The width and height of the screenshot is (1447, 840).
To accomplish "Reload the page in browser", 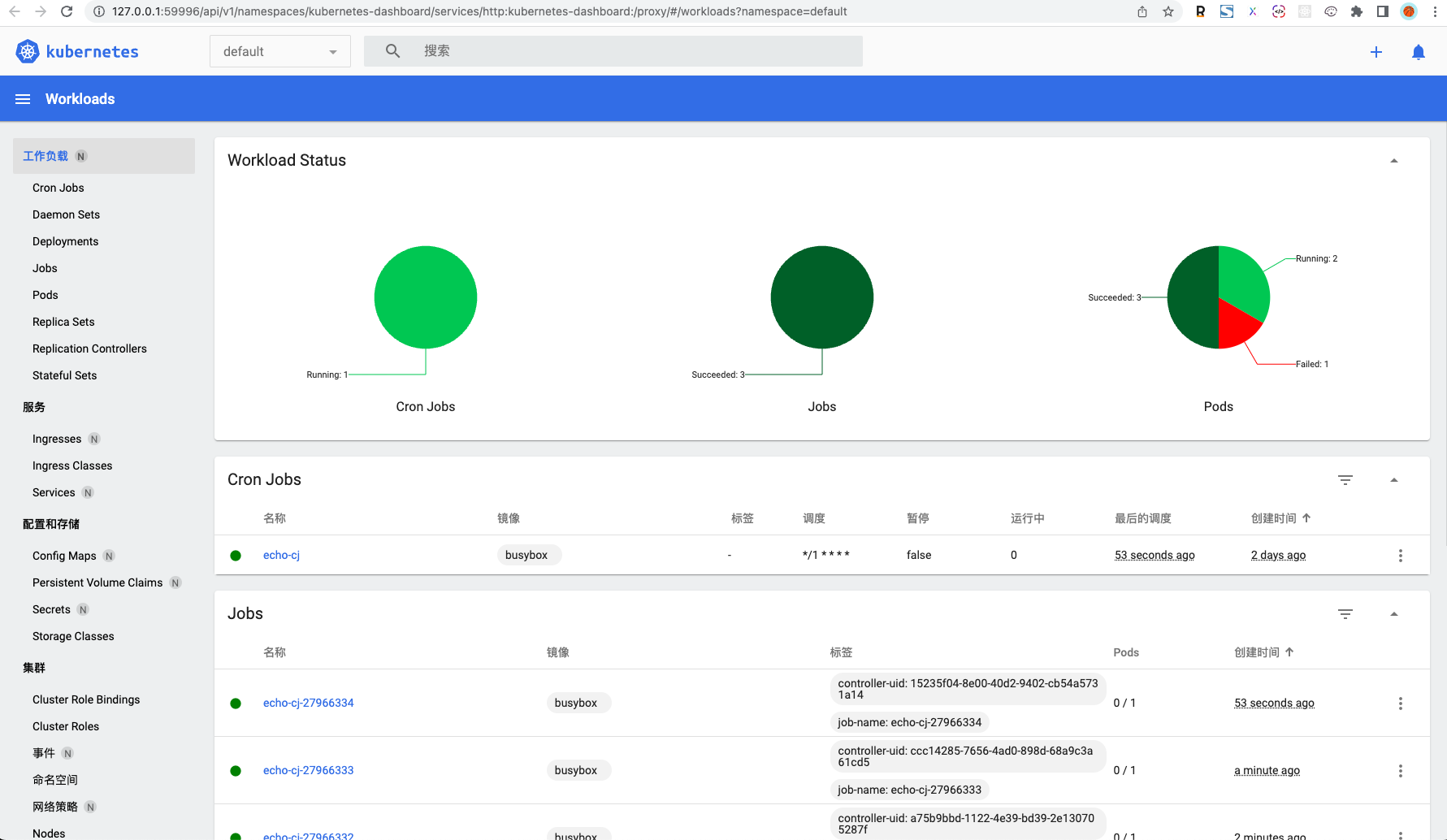I will [67, 11].
